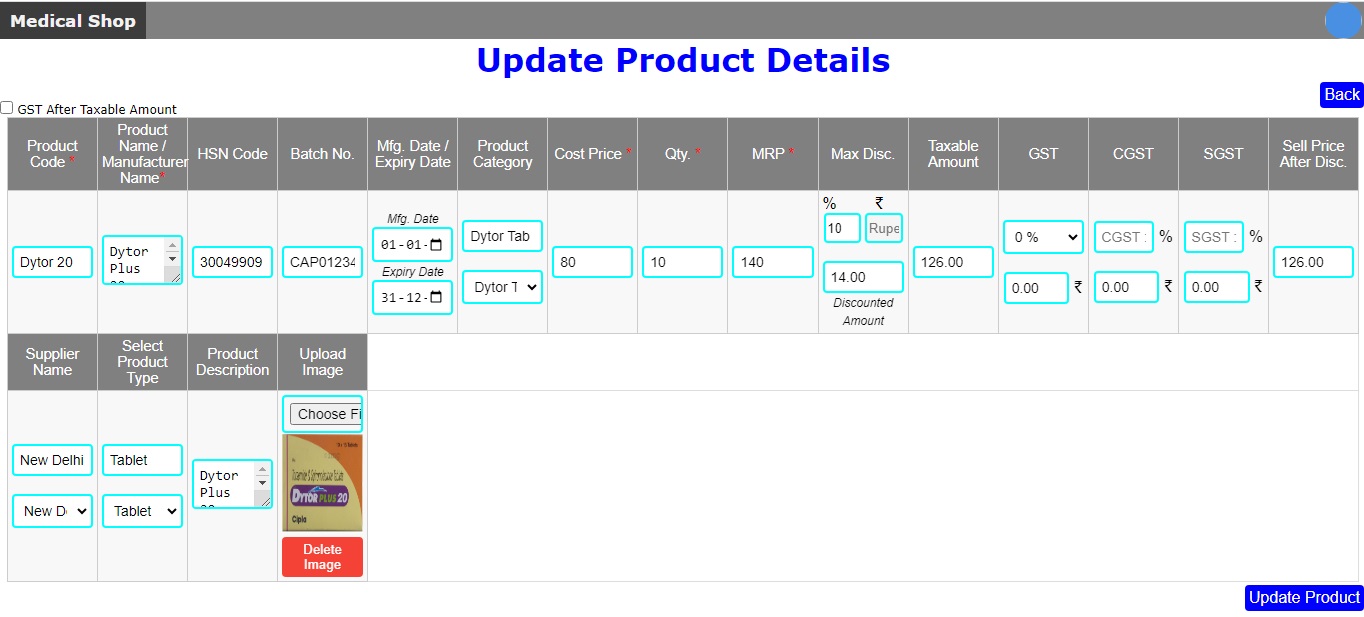
Task: Click the Choose File upload button
Action: (322, 414)
